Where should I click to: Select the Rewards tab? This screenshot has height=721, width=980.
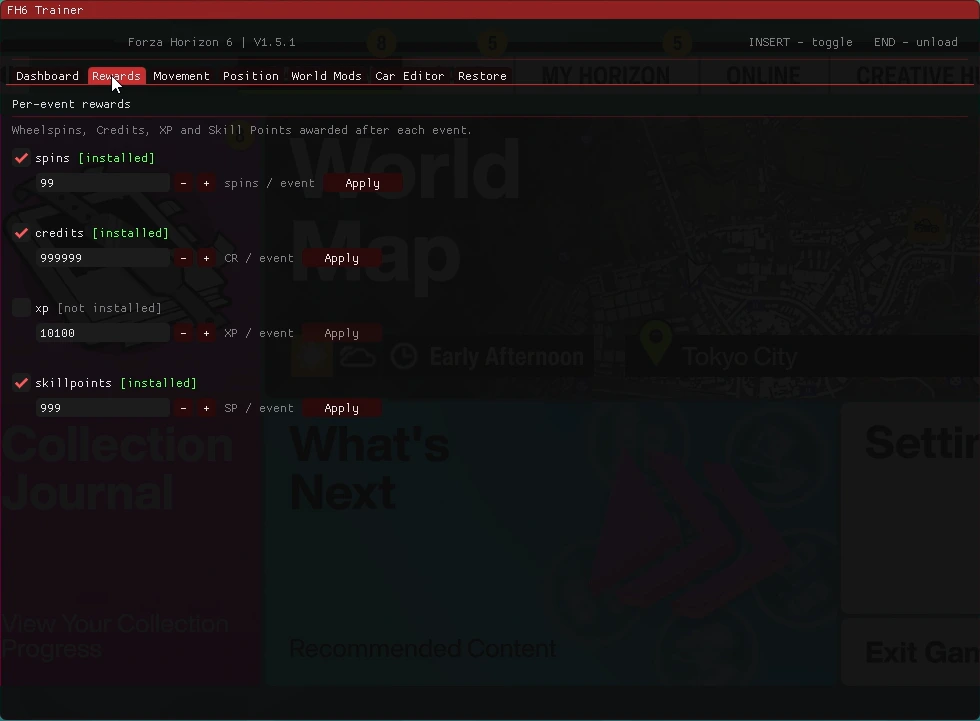[116, 76]
